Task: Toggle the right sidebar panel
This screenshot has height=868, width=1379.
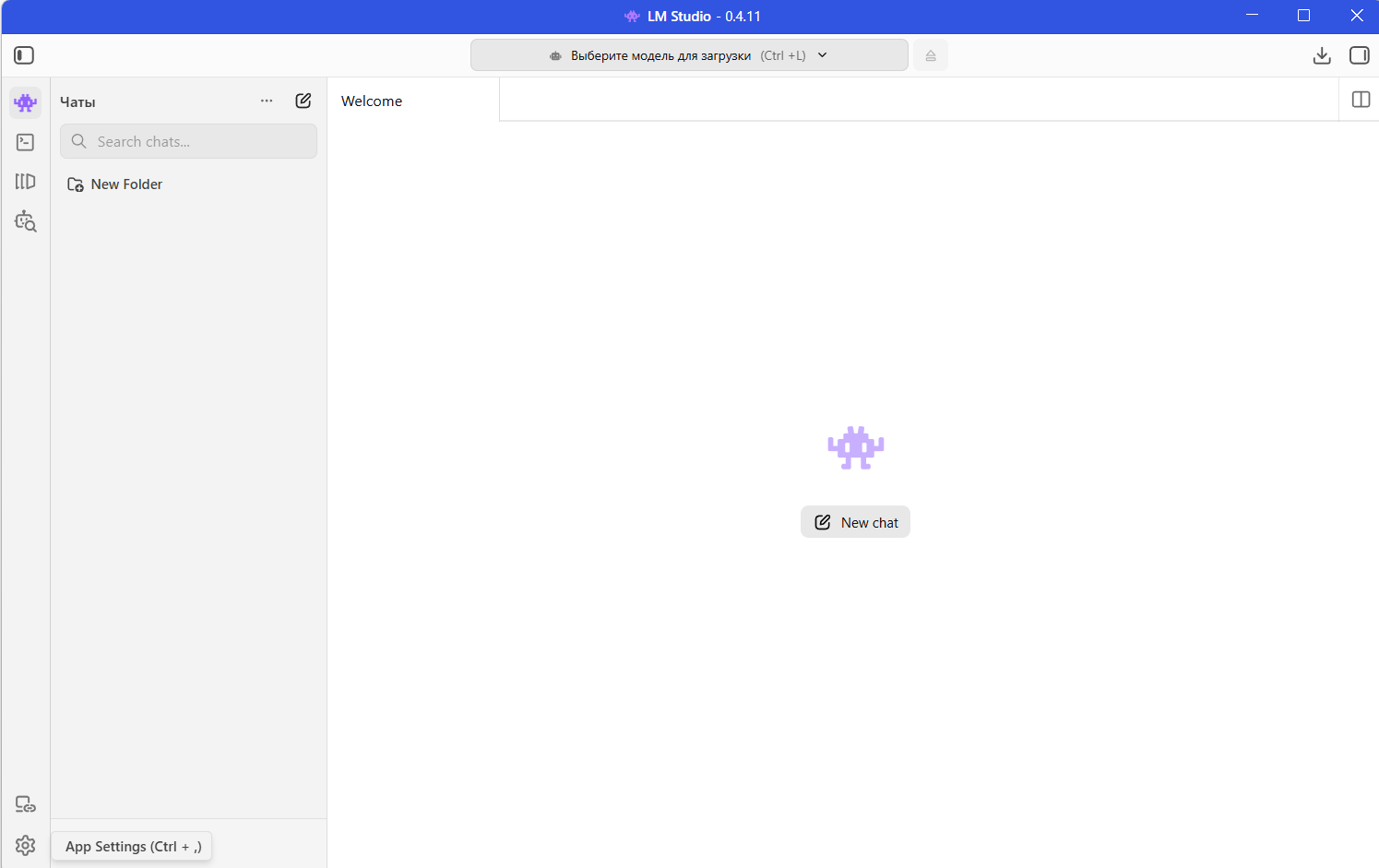Action: (1360, 55)
